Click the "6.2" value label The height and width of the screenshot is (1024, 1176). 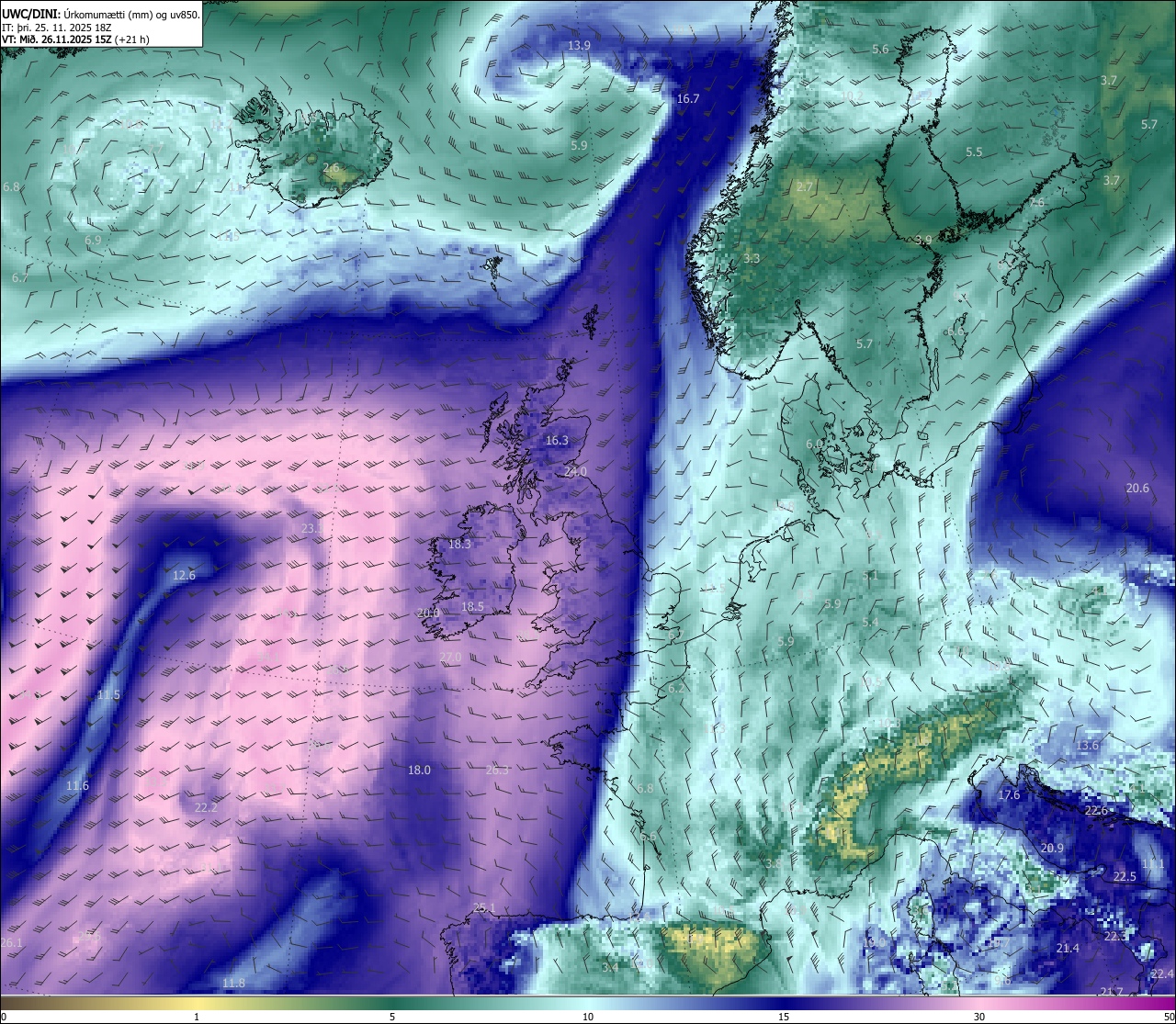[x=676, y=689]
